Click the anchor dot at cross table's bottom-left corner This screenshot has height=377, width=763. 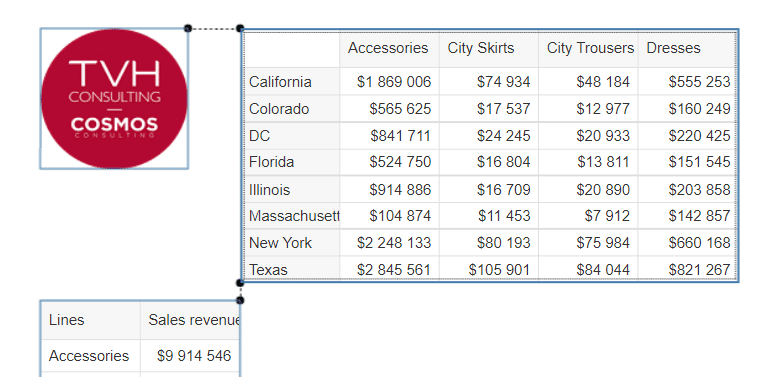click(240, 283)
